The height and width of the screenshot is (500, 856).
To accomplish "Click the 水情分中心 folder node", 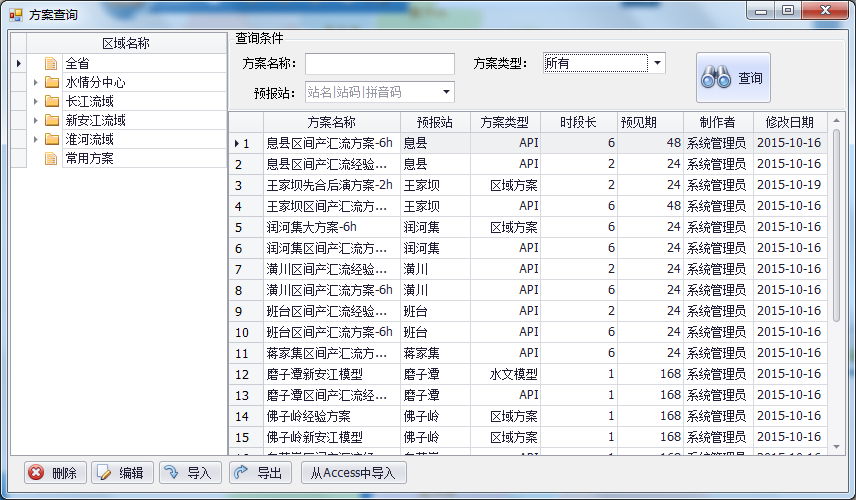I will tap(95, 82).
